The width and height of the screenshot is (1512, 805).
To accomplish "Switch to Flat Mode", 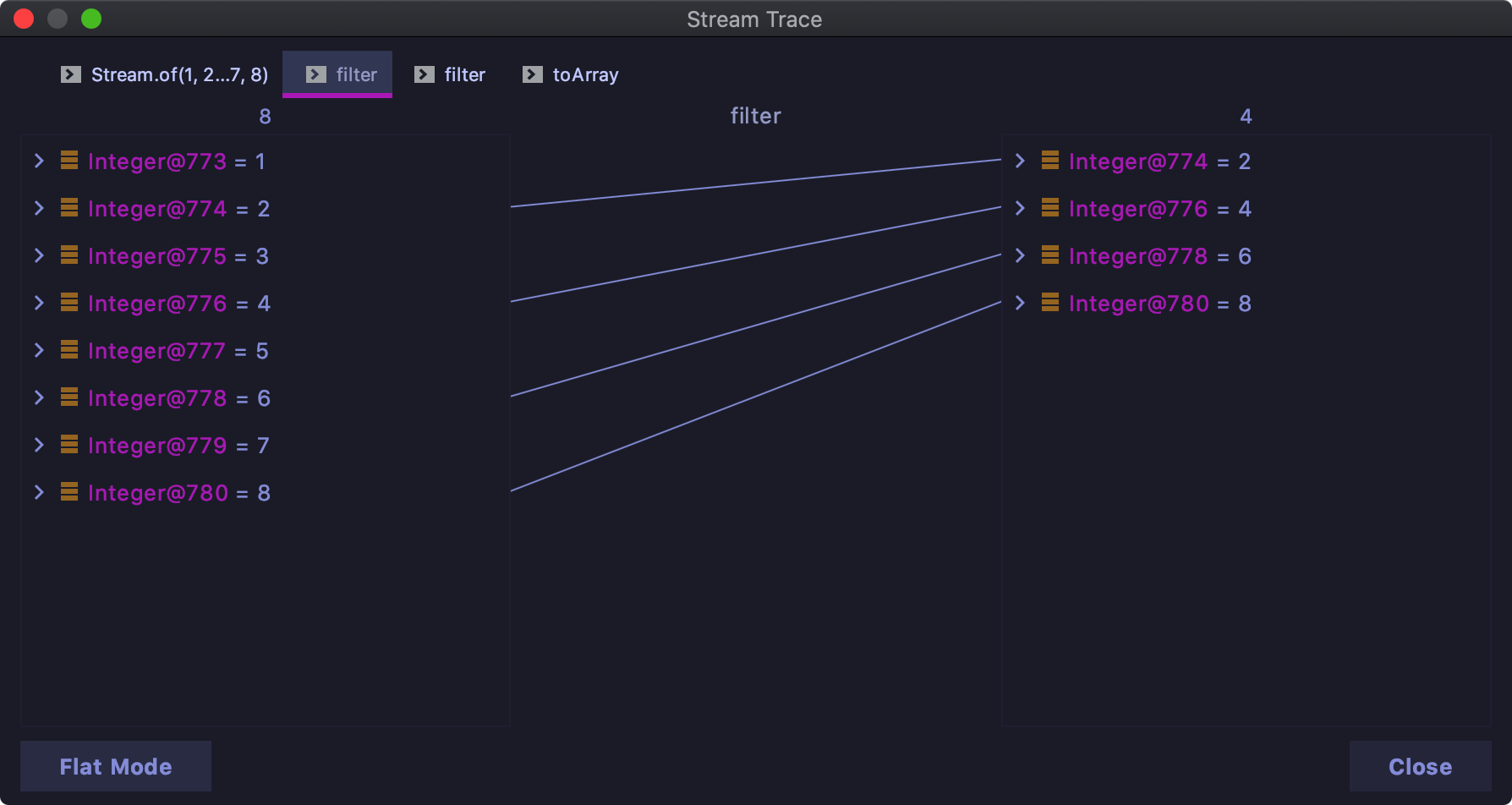I will pos(116,766).
